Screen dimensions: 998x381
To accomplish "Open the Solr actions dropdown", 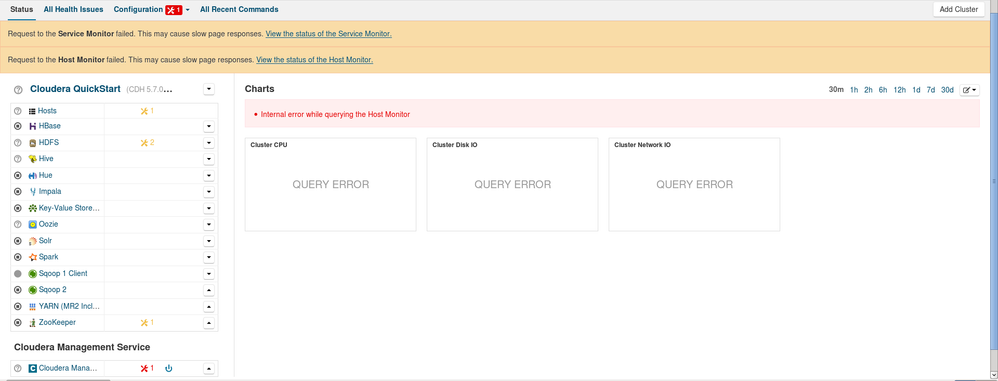I will point(209,240).
